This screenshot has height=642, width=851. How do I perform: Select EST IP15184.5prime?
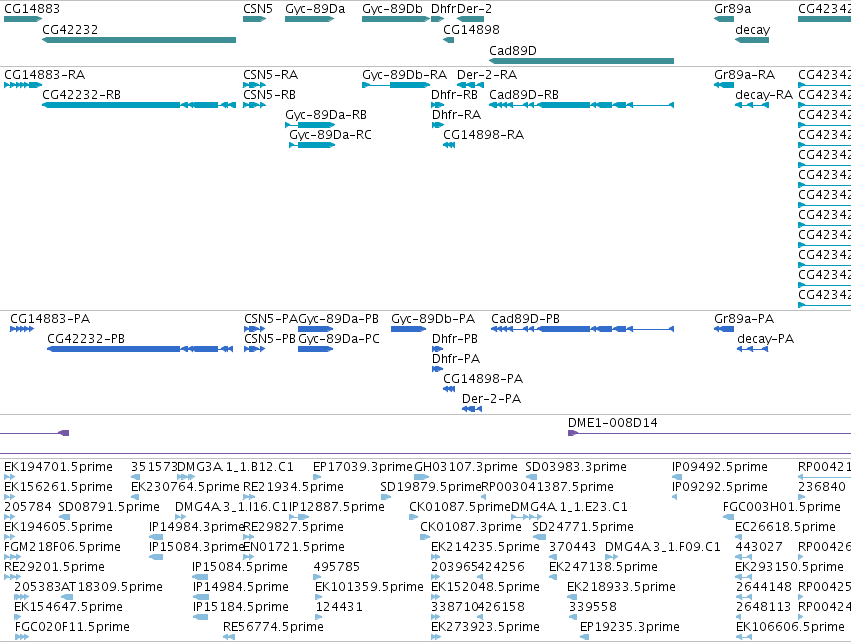point(240,607)
